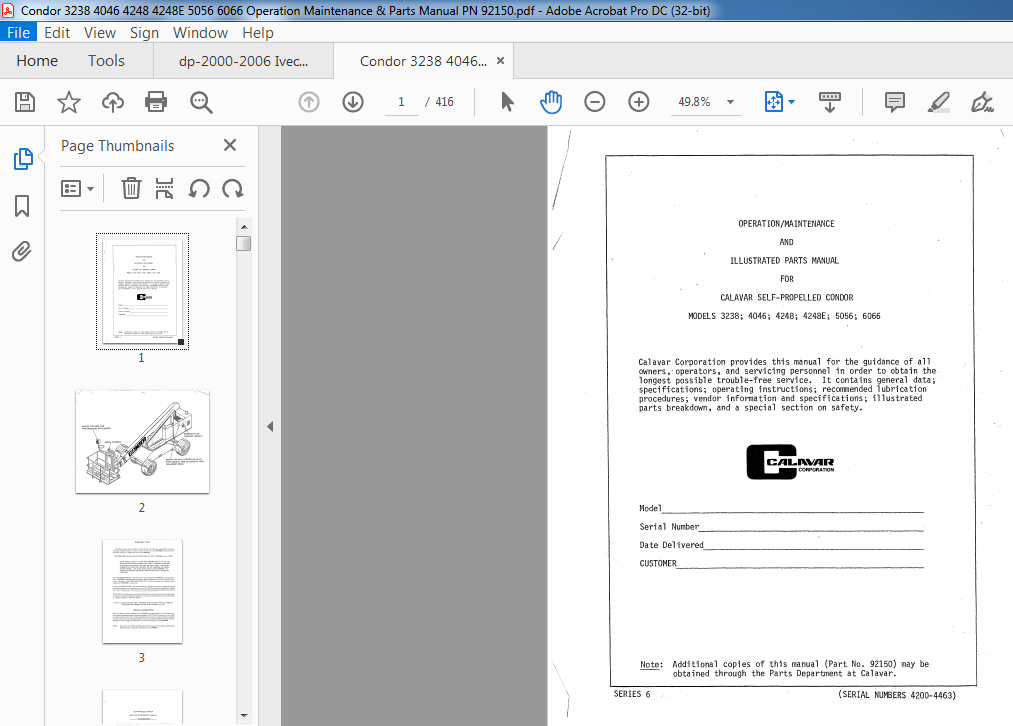Viewport: 1013px width, 726px height.
Task: Open the Sign document tool
Action: click(x=982, y=102)
